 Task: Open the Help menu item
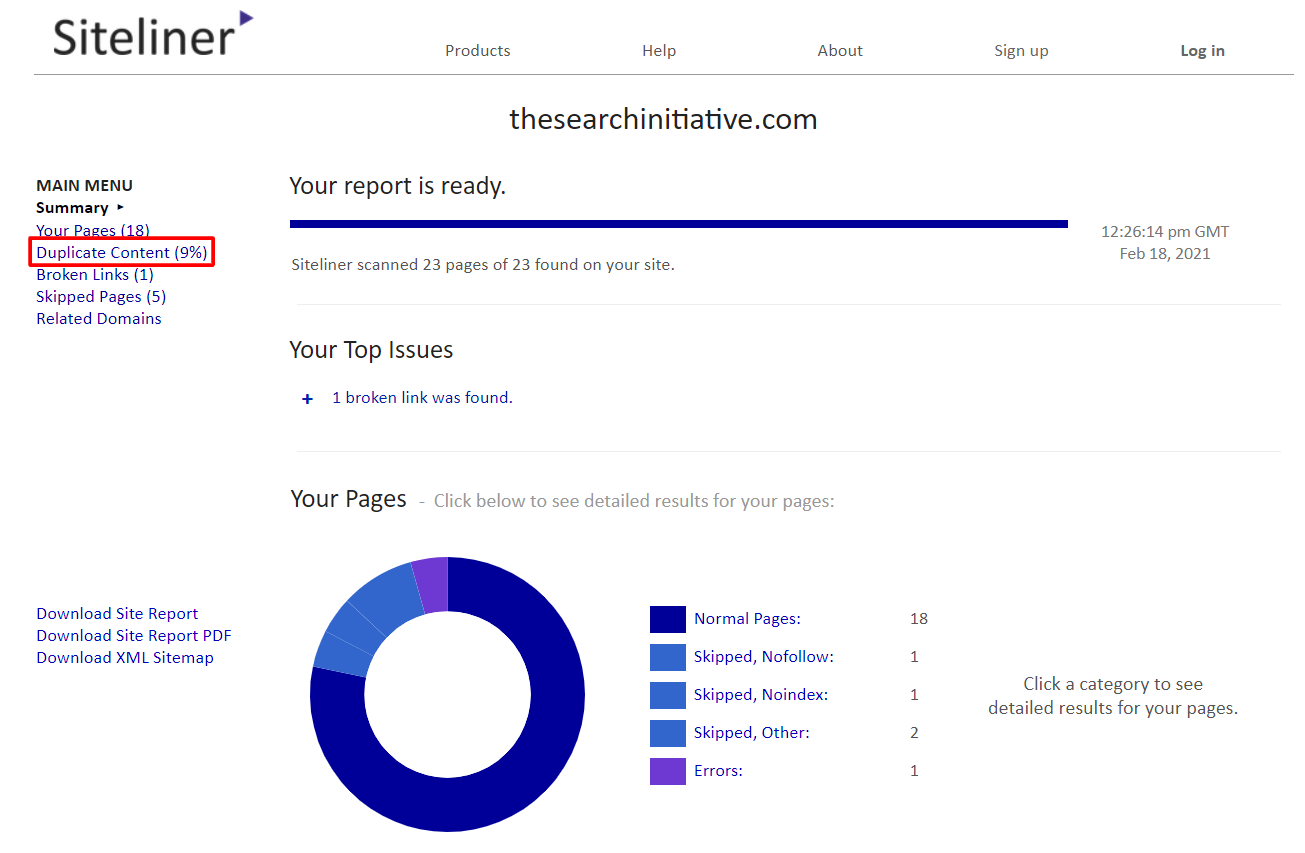click(x=659, y=51)
